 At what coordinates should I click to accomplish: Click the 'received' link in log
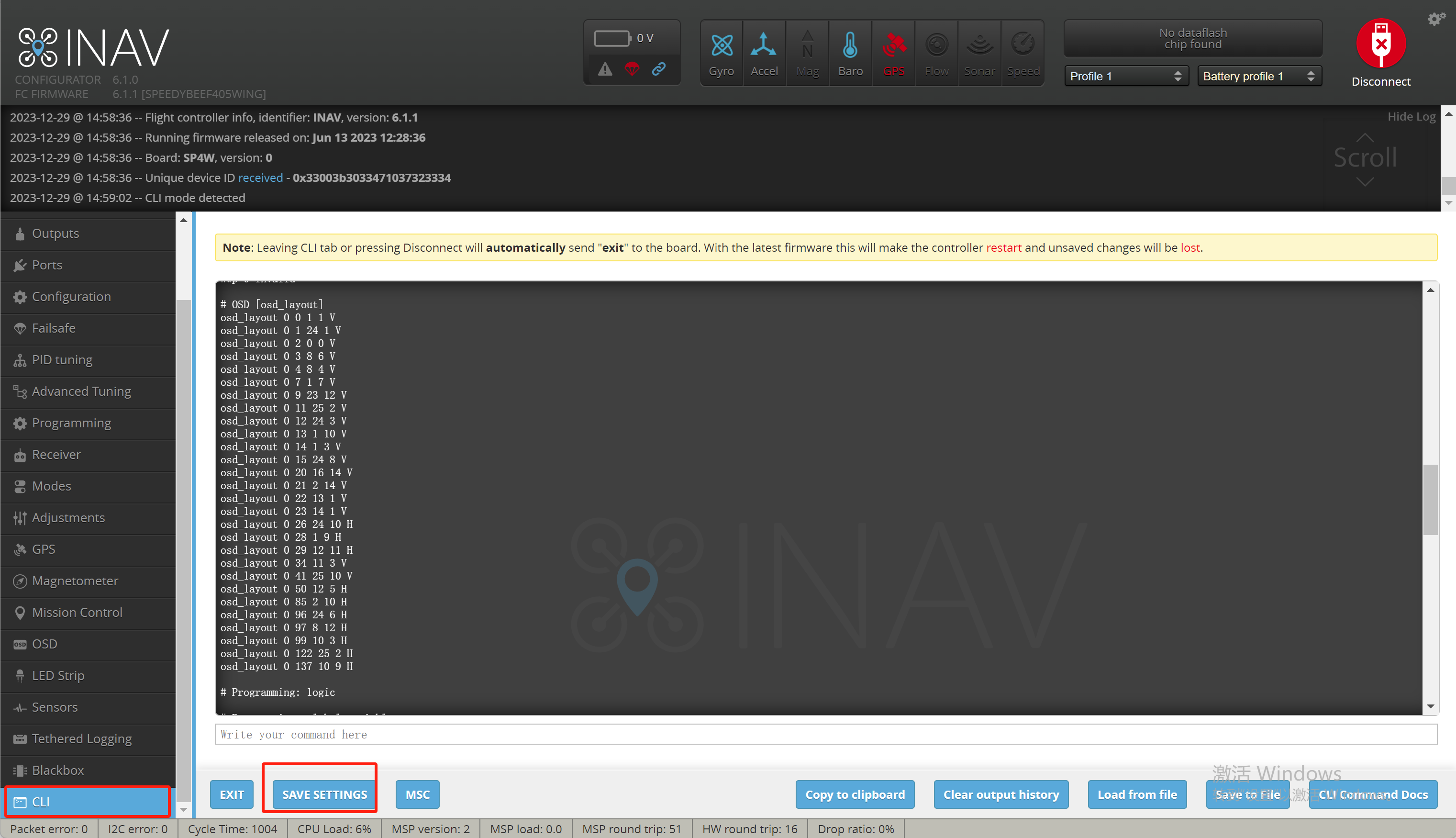coord(261,178)
